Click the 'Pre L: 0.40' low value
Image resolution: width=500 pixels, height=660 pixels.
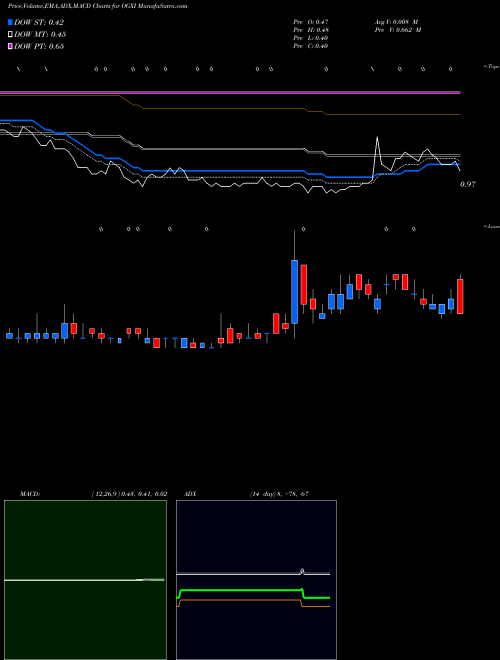click(x=311, y=37)
